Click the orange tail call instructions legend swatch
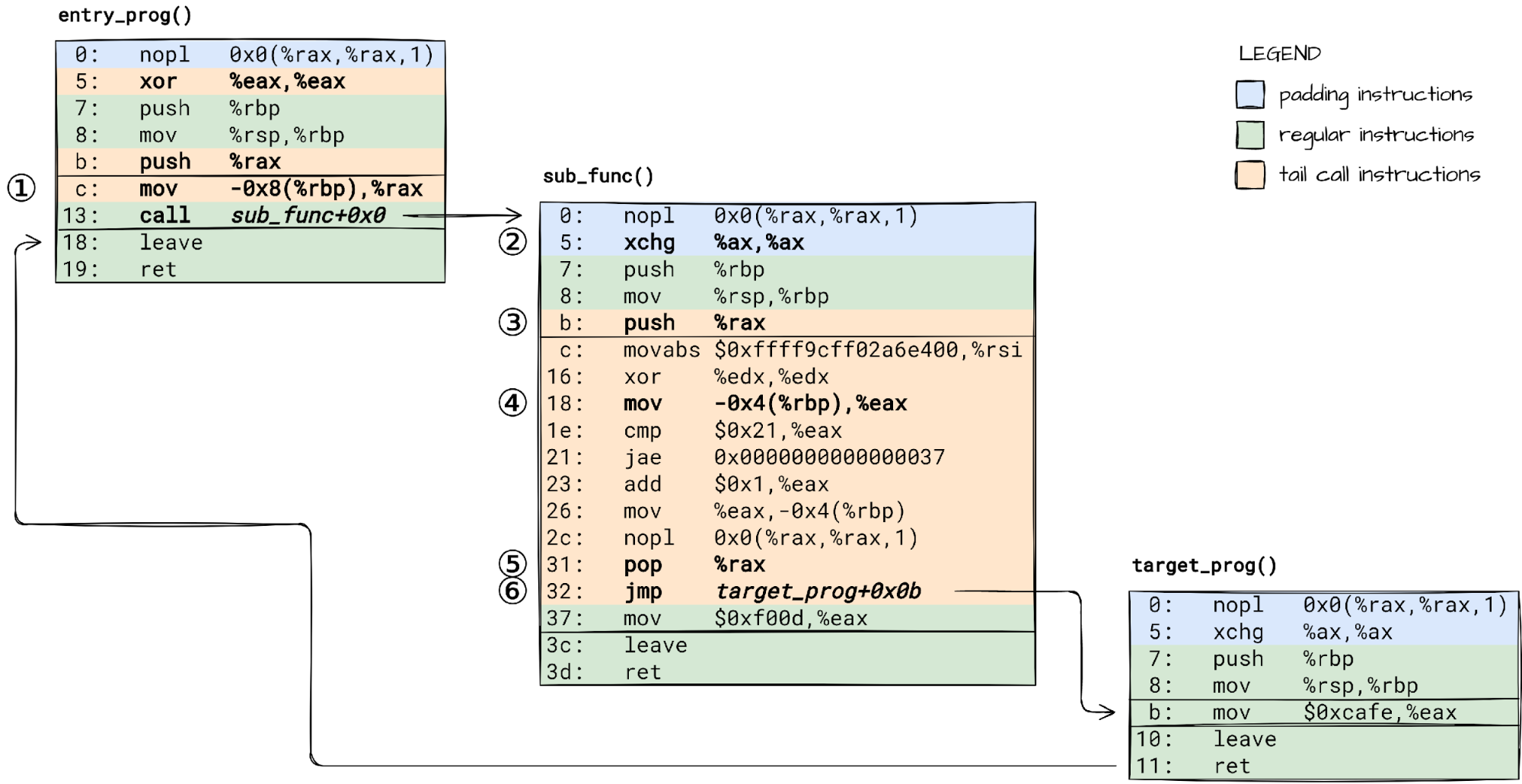Image resolution: width=1522 pixels, height=784 pixels. [x=1249, y=174]
